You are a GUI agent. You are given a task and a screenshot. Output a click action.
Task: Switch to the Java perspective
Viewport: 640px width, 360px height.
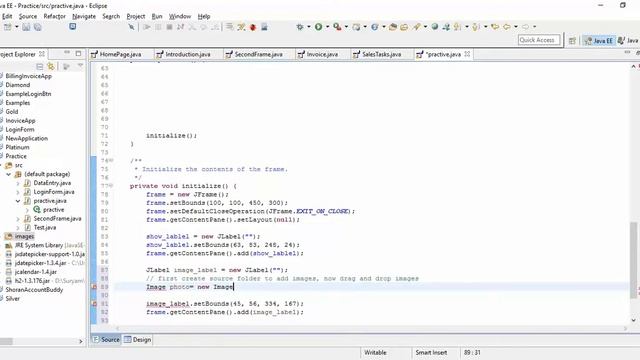click(x=628, y=40)
